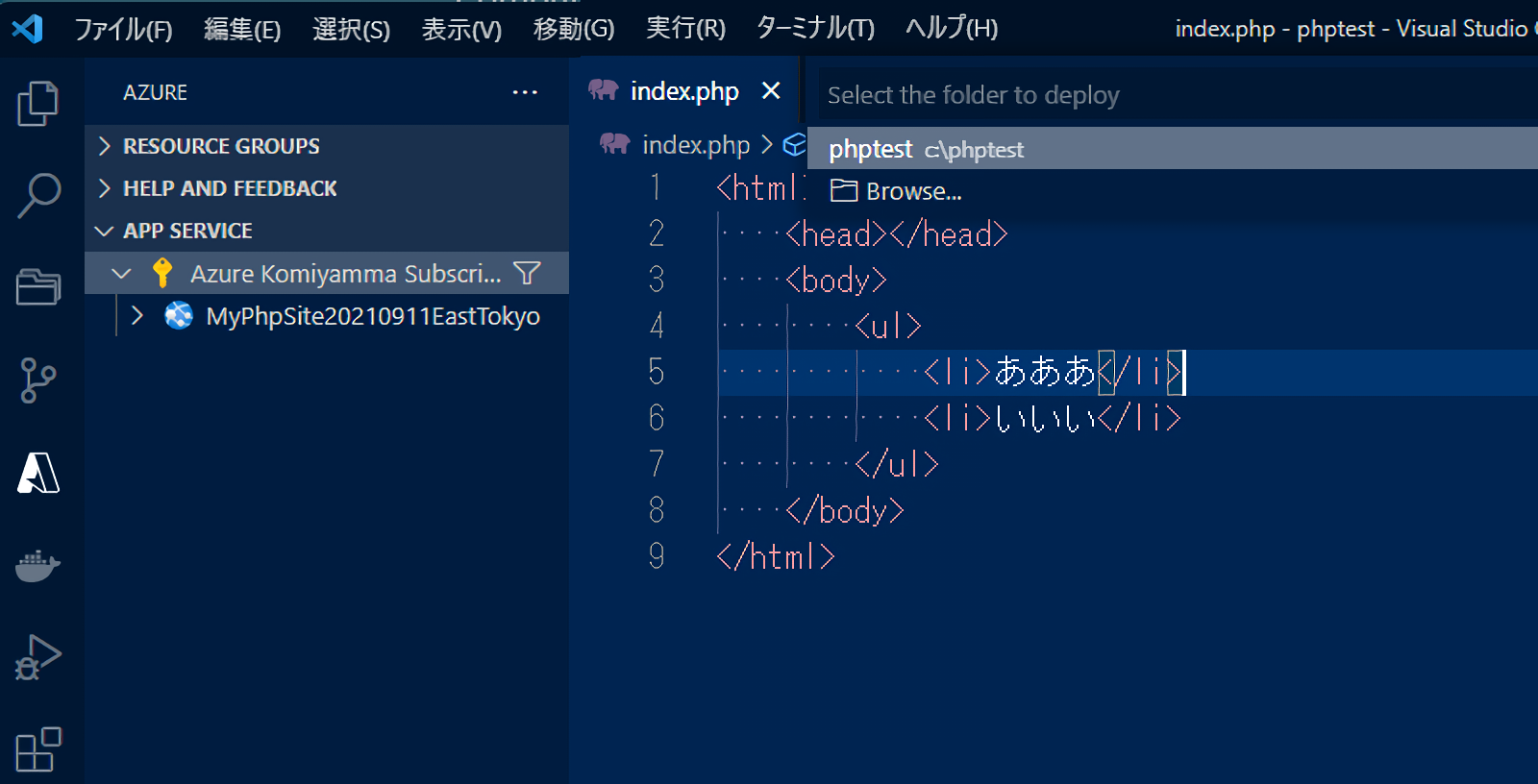Expand the MyPhpSite20210911EastTokyo app node
The width and height of the screenshot is (1538, 784).
click(x=137, y=316)
